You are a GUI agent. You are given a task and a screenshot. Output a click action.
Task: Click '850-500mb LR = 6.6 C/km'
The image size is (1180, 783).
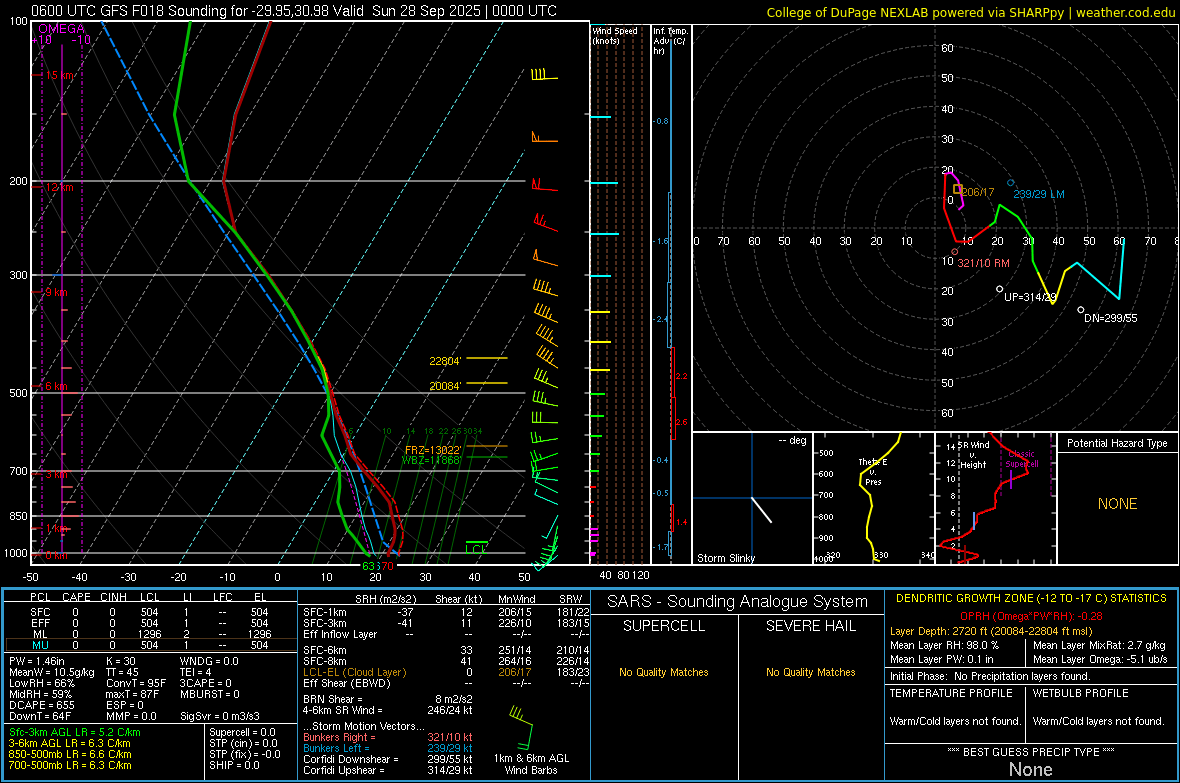pos(70,754)
